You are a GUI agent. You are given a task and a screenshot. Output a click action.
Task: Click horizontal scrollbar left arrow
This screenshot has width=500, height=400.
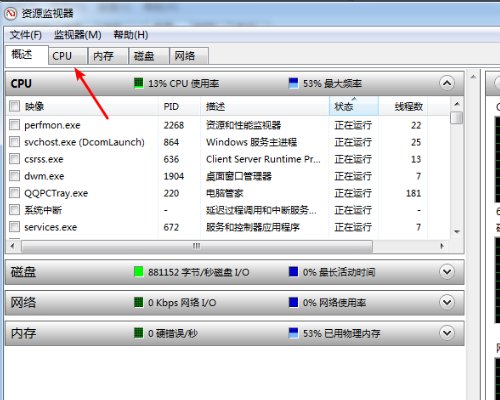[13, 246]
